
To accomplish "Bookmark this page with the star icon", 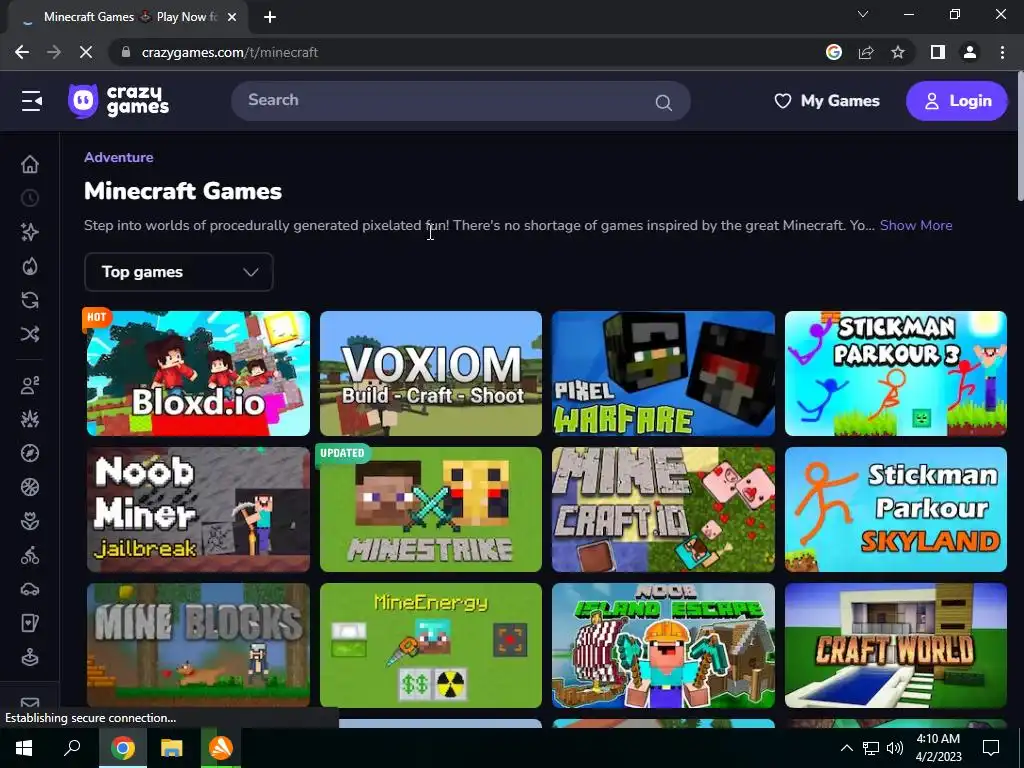I will pyautogui.click(x=898, y=52).
